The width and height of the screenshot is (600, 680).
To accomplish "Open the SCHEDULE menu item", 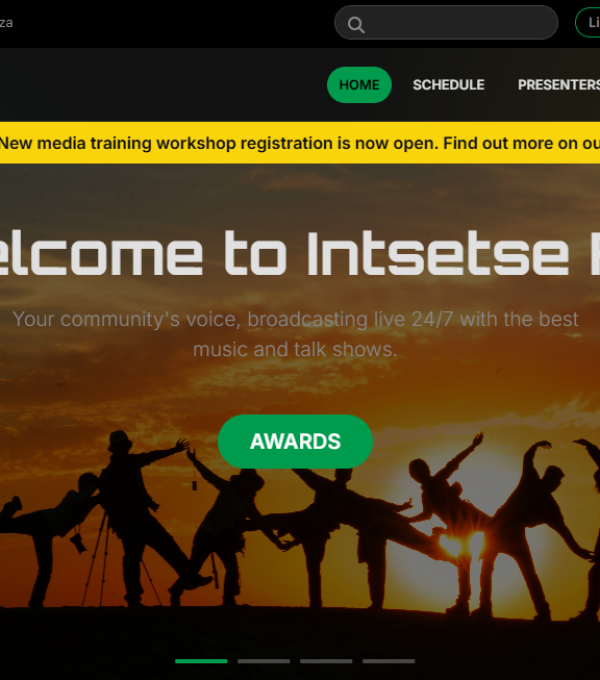I will 448,85.
